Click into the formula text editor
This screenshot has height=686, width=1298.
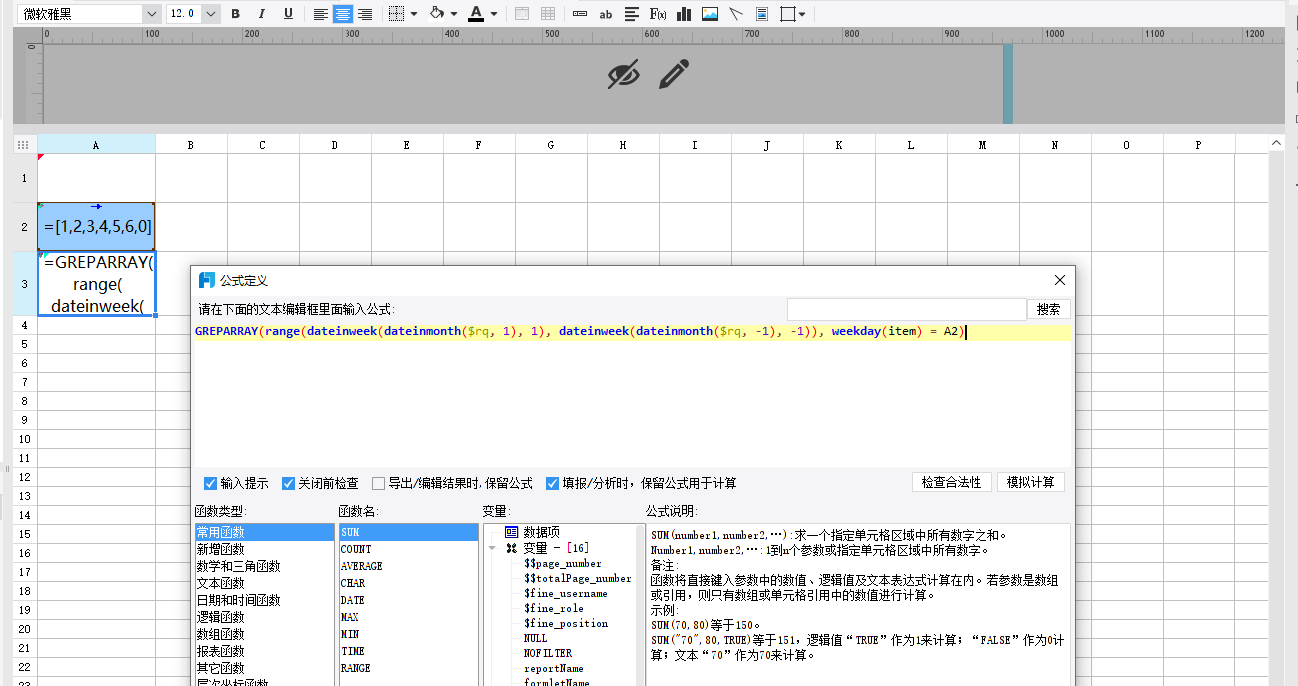[632, 395]
